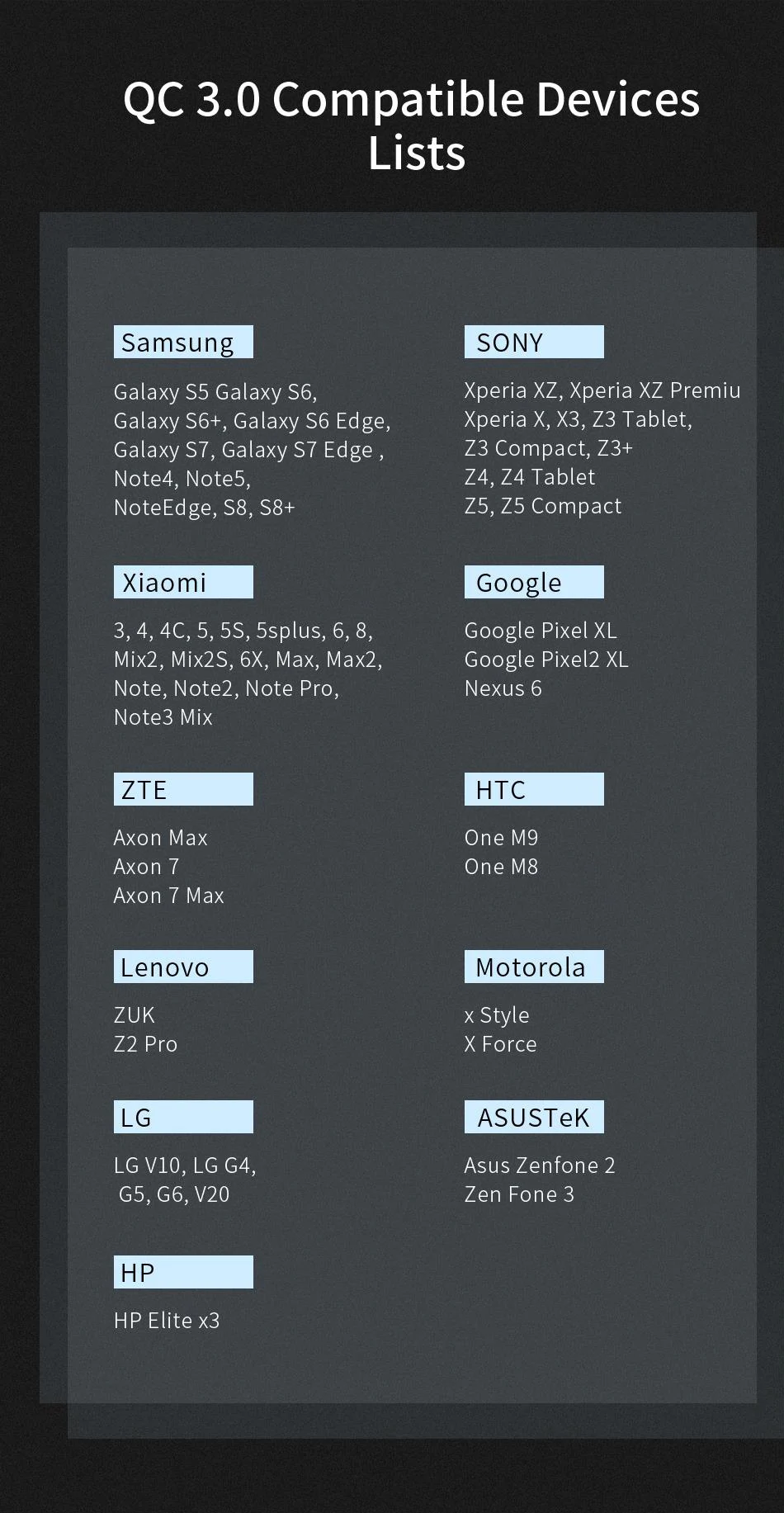Click the ASUSTeK brand label

[x=533, y=1117]
